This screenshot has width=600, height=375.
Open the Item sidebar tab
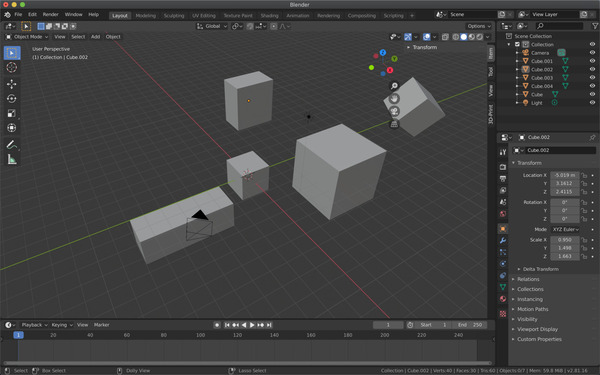(491, 53)
